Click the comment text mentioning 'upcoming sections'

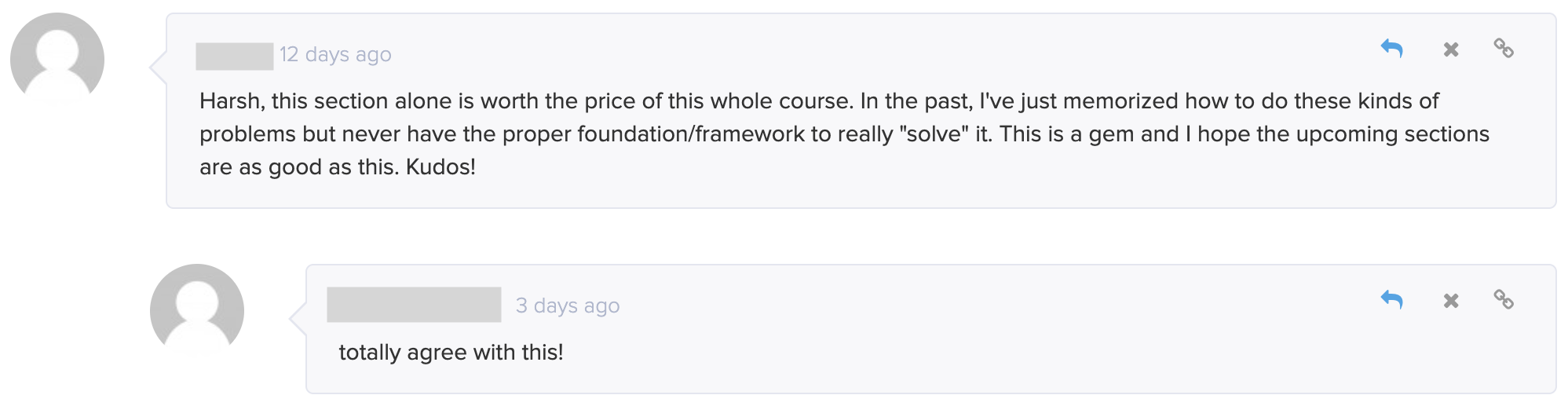point(844,134)
